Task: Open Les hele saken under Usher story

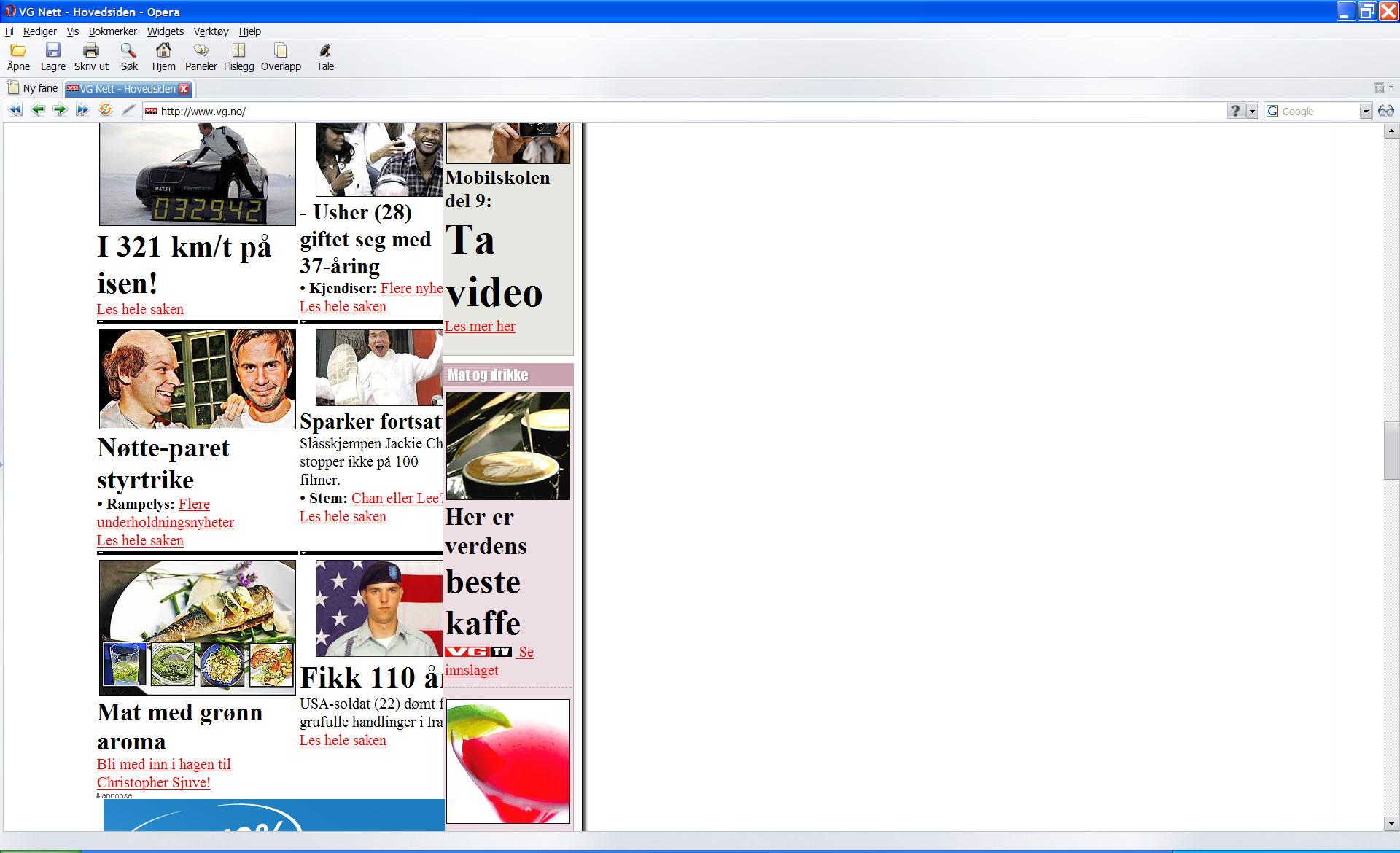Action: click(343, 306)
